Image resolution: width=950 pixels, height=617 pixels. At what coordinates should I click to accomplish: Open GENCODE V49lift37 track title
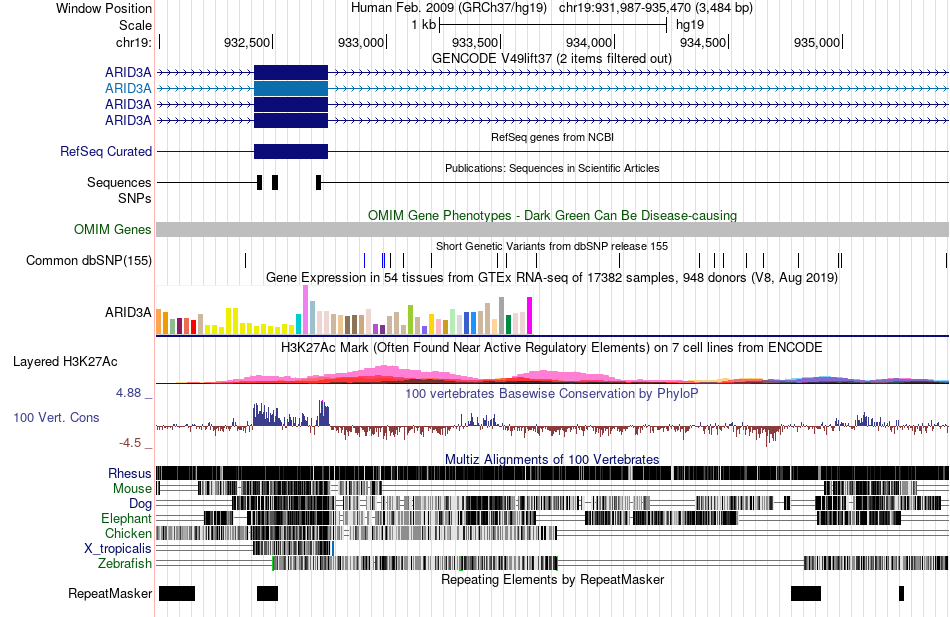[x=552, y=59]
